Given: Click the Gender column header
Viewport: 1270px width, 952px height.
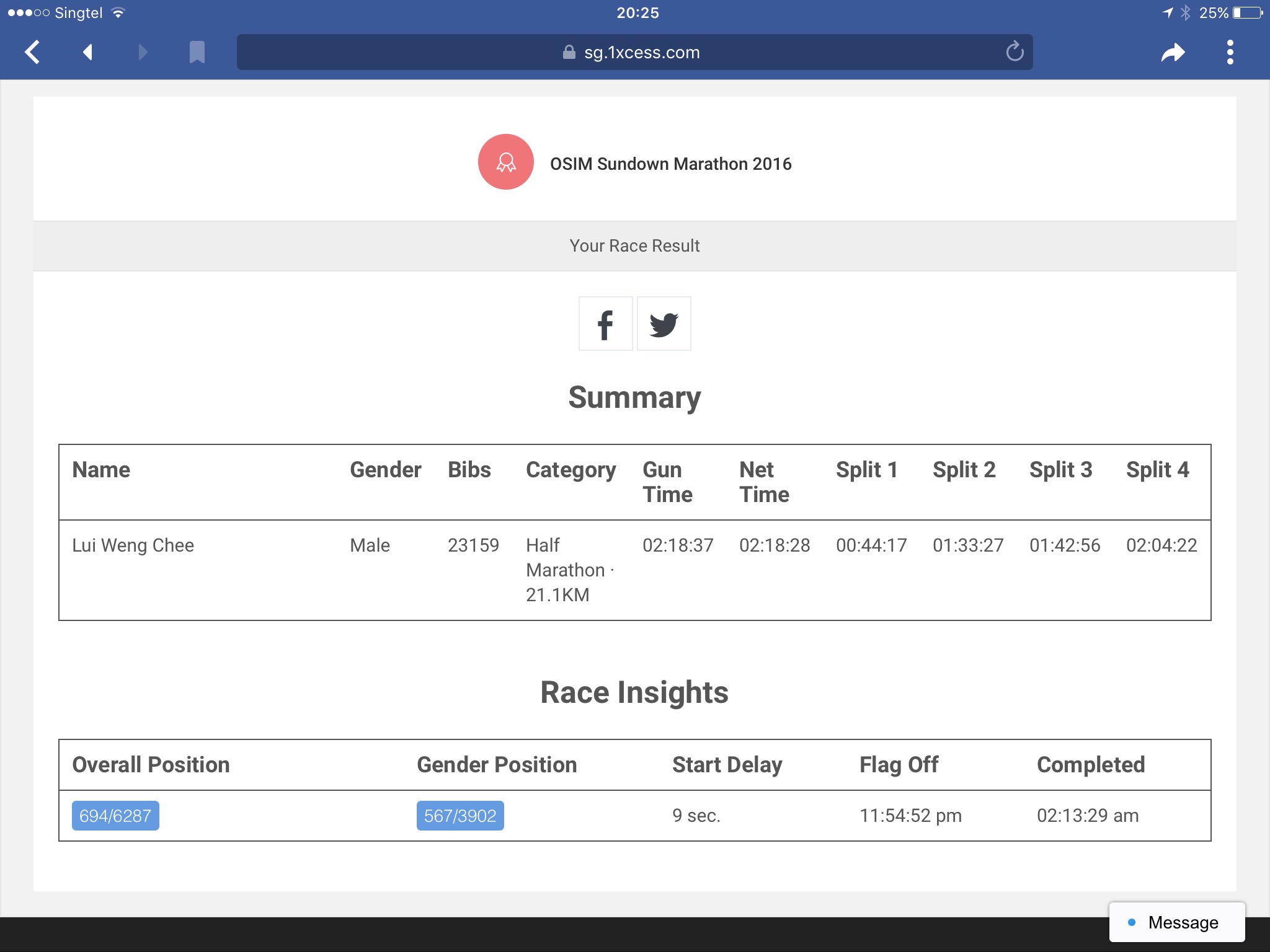Looking at the screenshot, I should pyautogui.click(x=386, y=470).
